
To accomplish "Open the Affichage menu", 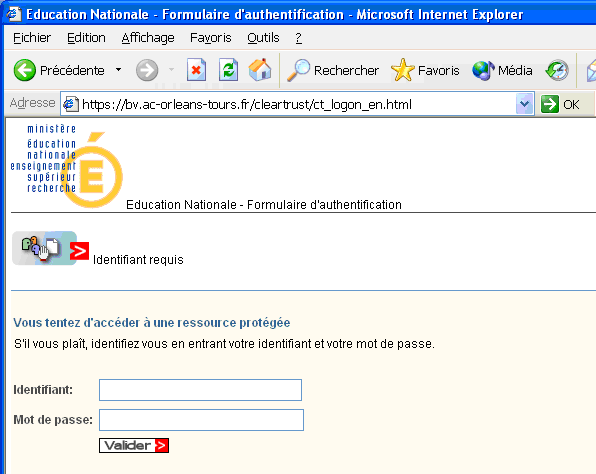I will (148, 38).
